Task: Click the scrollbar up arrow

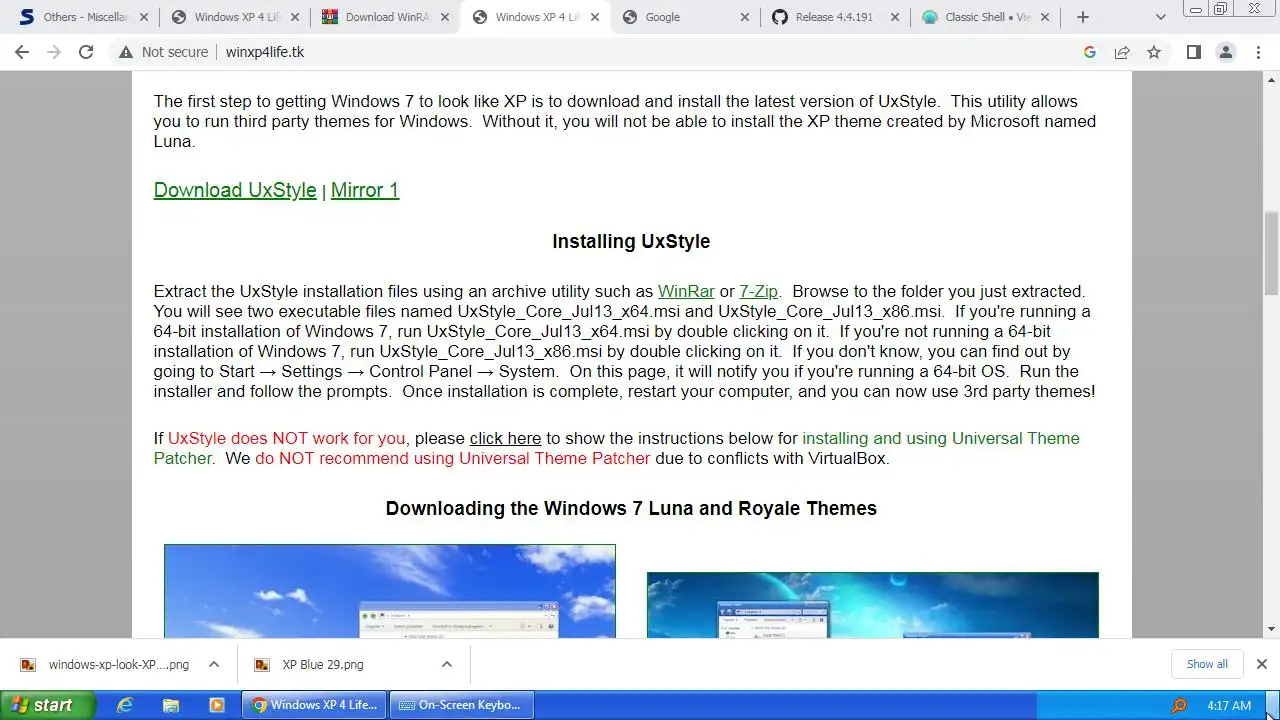Action: click(1271, 79)
